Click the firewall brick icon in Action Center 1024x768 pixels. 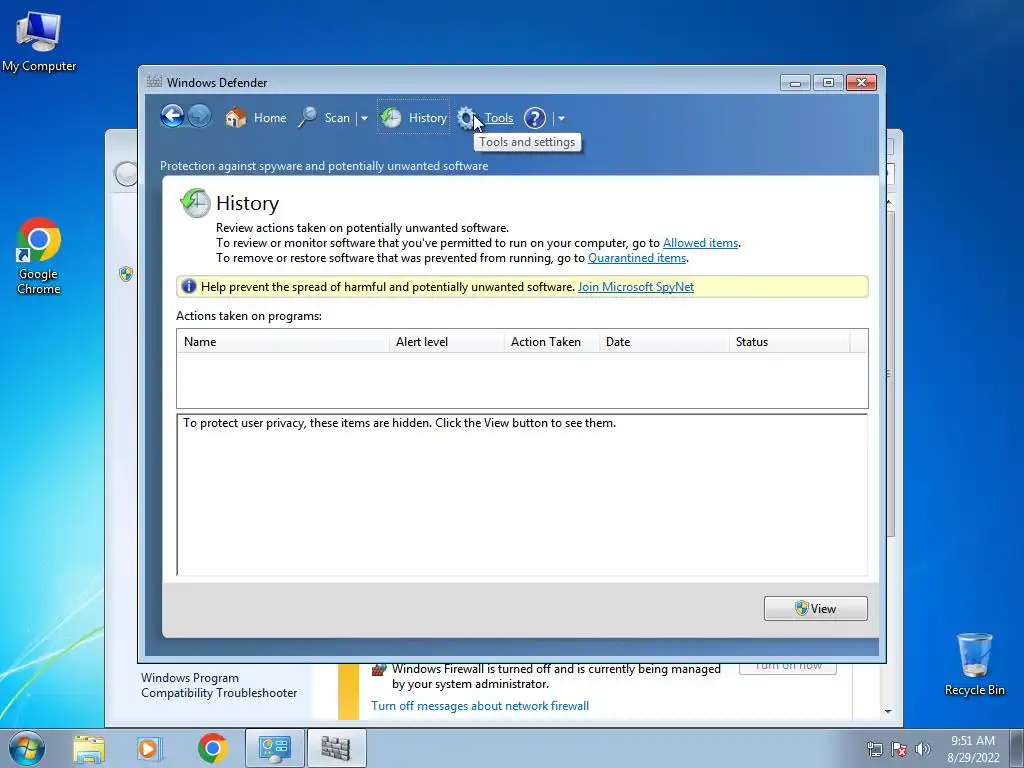[379, 669]
